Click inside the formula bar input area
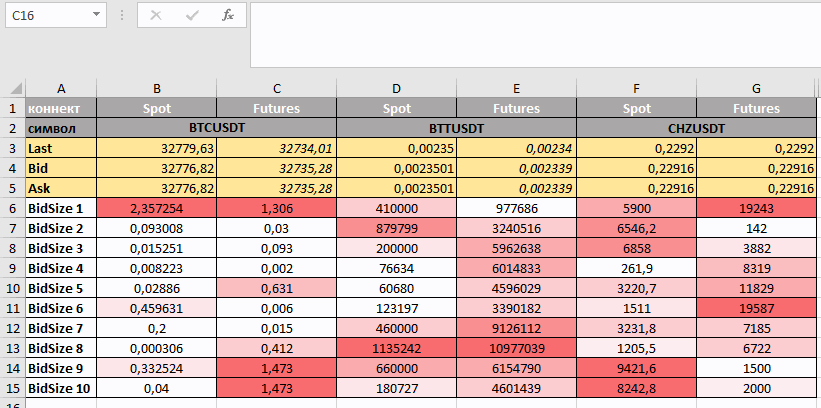 [x=530, y=34]
